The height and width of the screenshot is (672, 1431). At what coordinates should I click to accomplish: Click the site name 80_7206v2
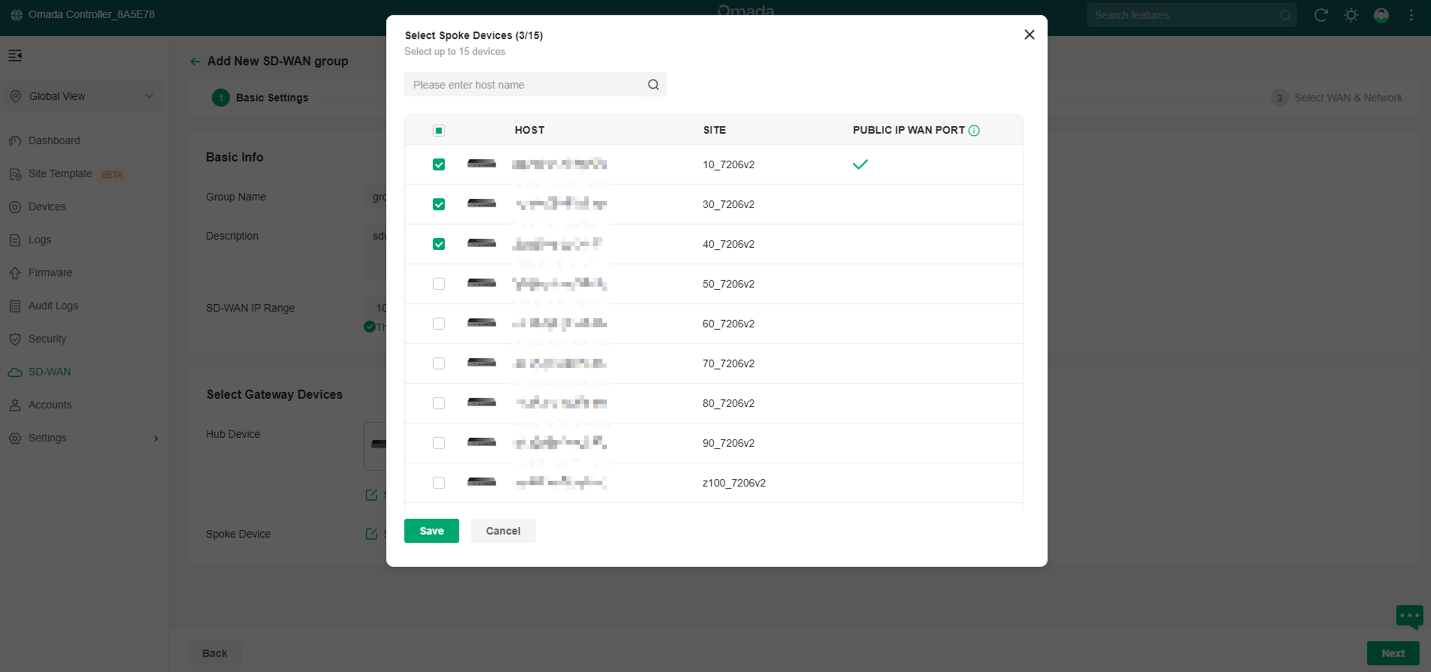click(x=729, y=403)
